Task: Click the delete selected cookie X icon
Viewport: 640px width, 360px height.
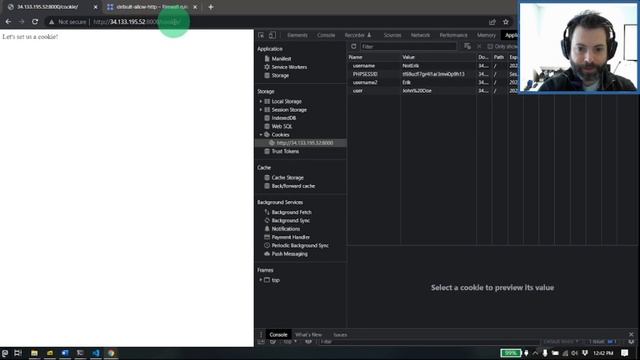Action: click(479, 47)
